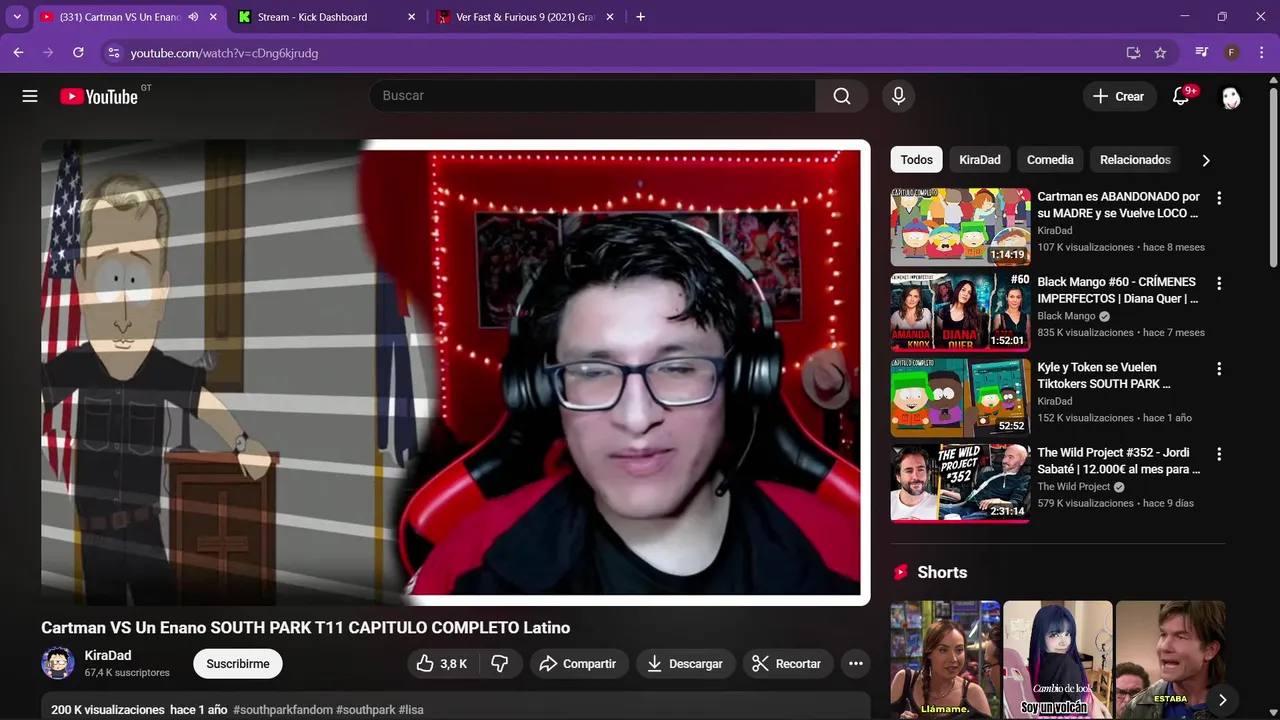Open a new browser tab
The width and height of the screenshot is (1280, 720).
641,17
